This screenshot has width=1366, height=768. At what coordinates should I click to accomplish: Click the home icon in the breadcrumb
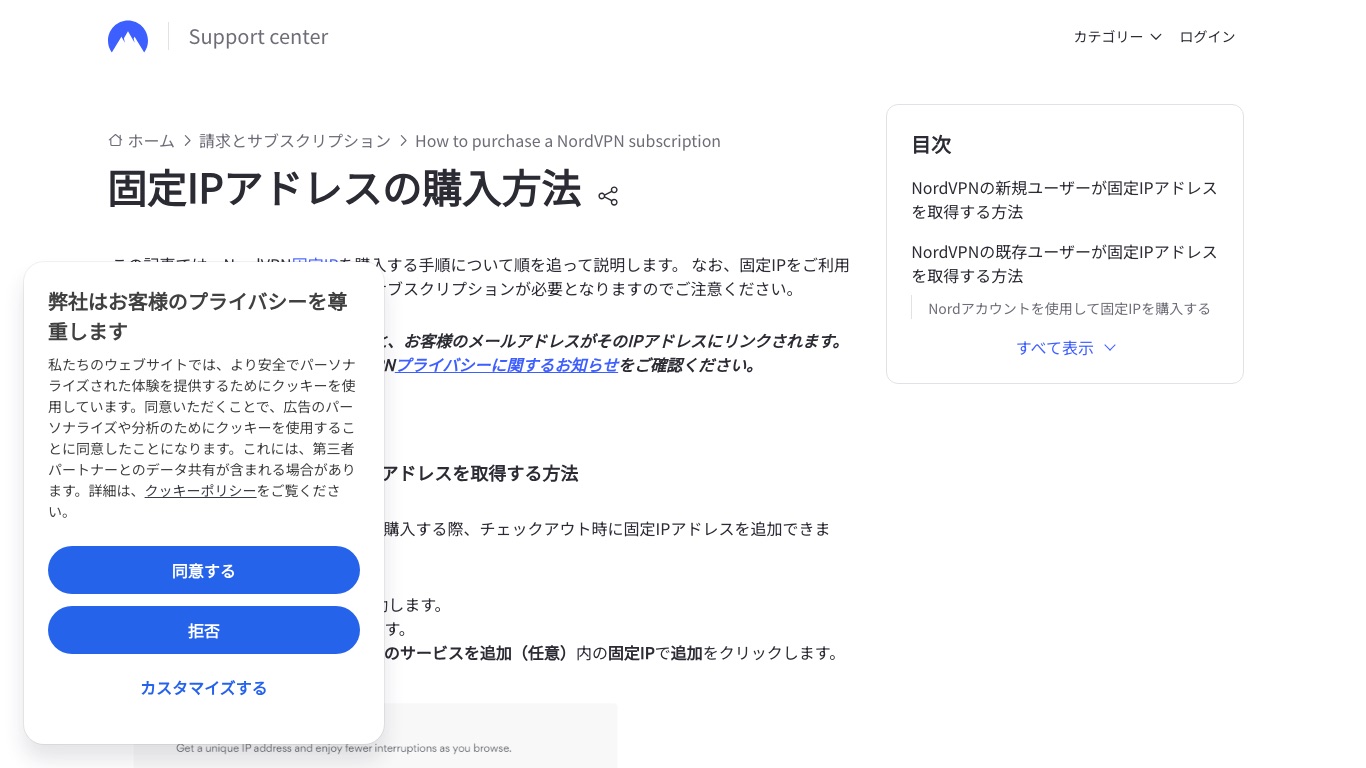[116, 141]
